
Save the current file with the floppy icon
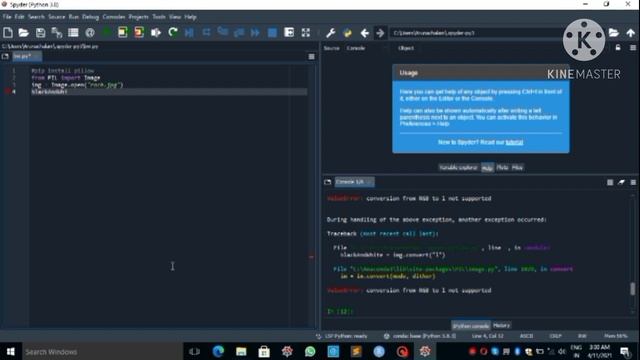(40, 33)
